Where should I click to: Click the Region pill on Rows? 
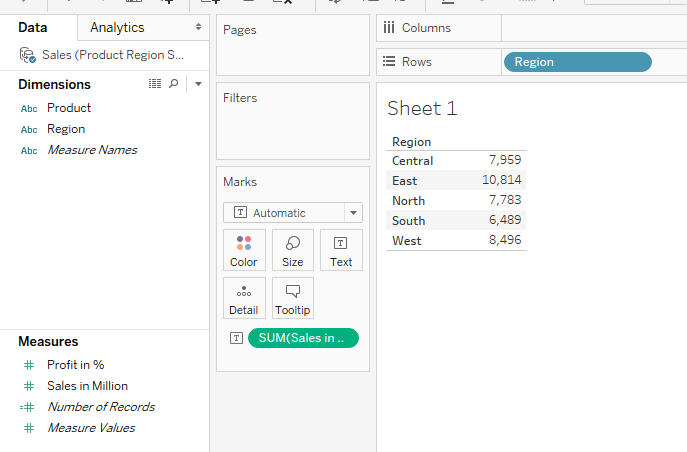click(x=577, y=62)
